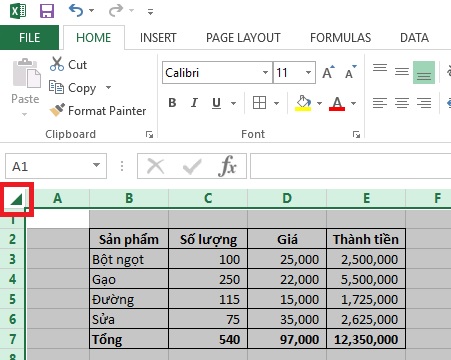This screenshot has height=360, width=451.
Task: Click the Enter checkmark beside formula bar
Action: [192, 166]
